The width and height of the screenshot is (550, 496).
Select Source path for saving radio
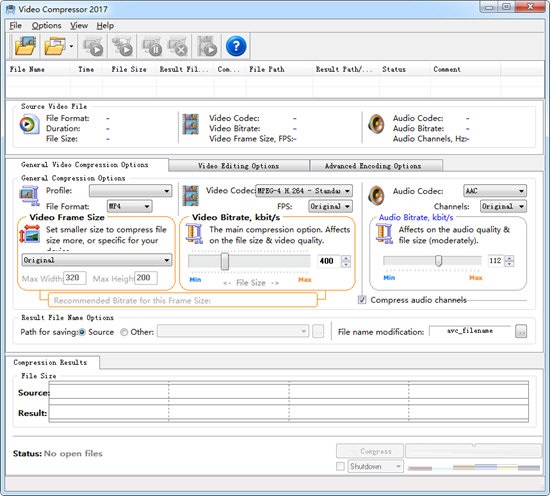(82, 332)
